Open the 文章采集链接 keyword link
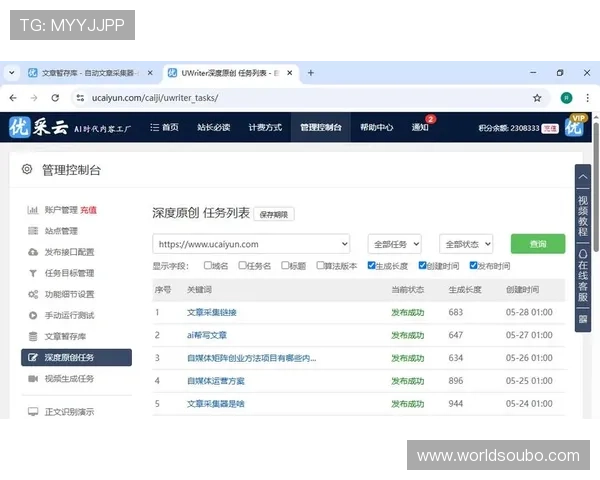Viewport: 600px width, 480px height. (x=212, y=312)
